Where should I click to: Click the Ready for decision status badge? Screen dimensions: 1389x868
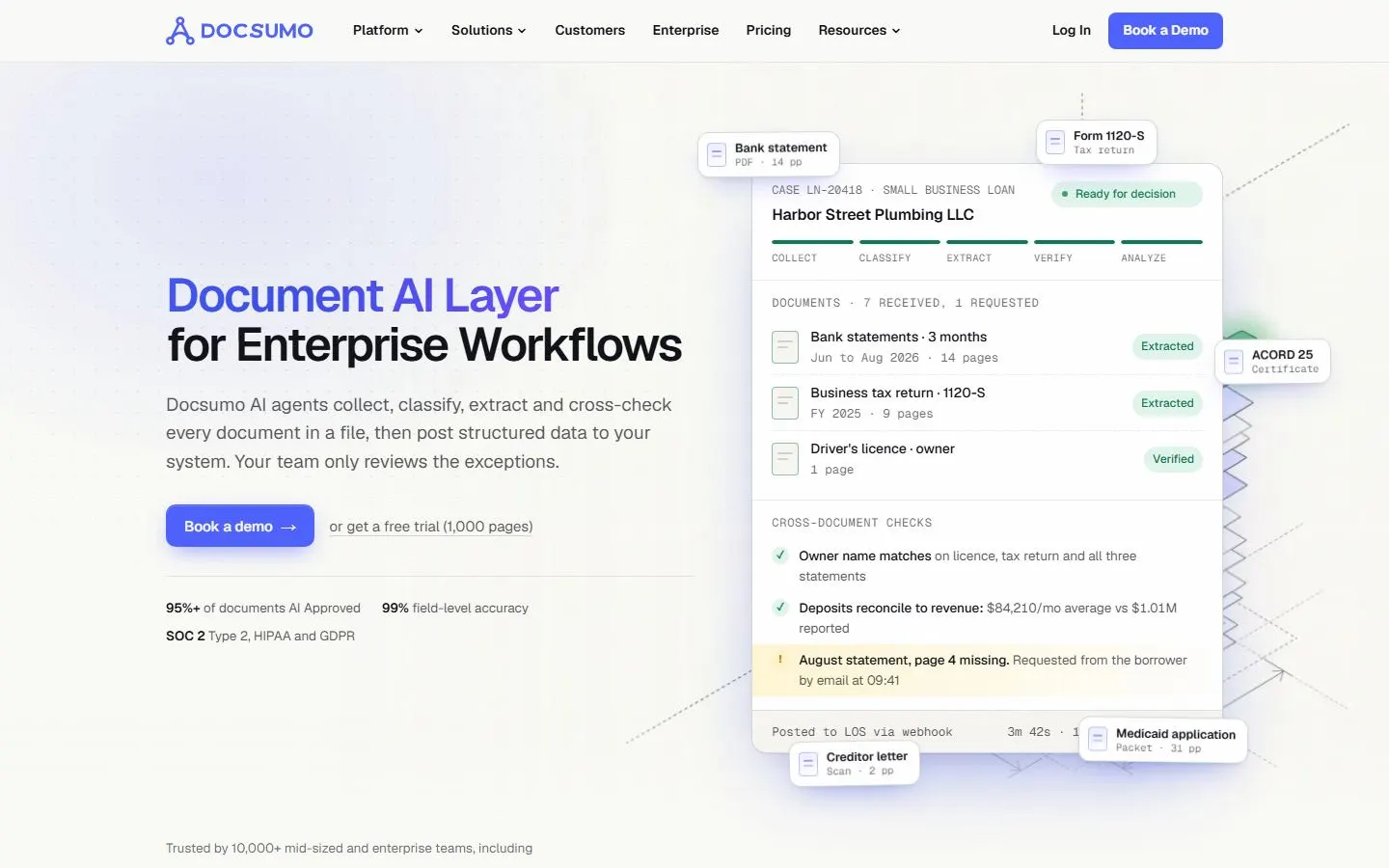pos(1127,194)
